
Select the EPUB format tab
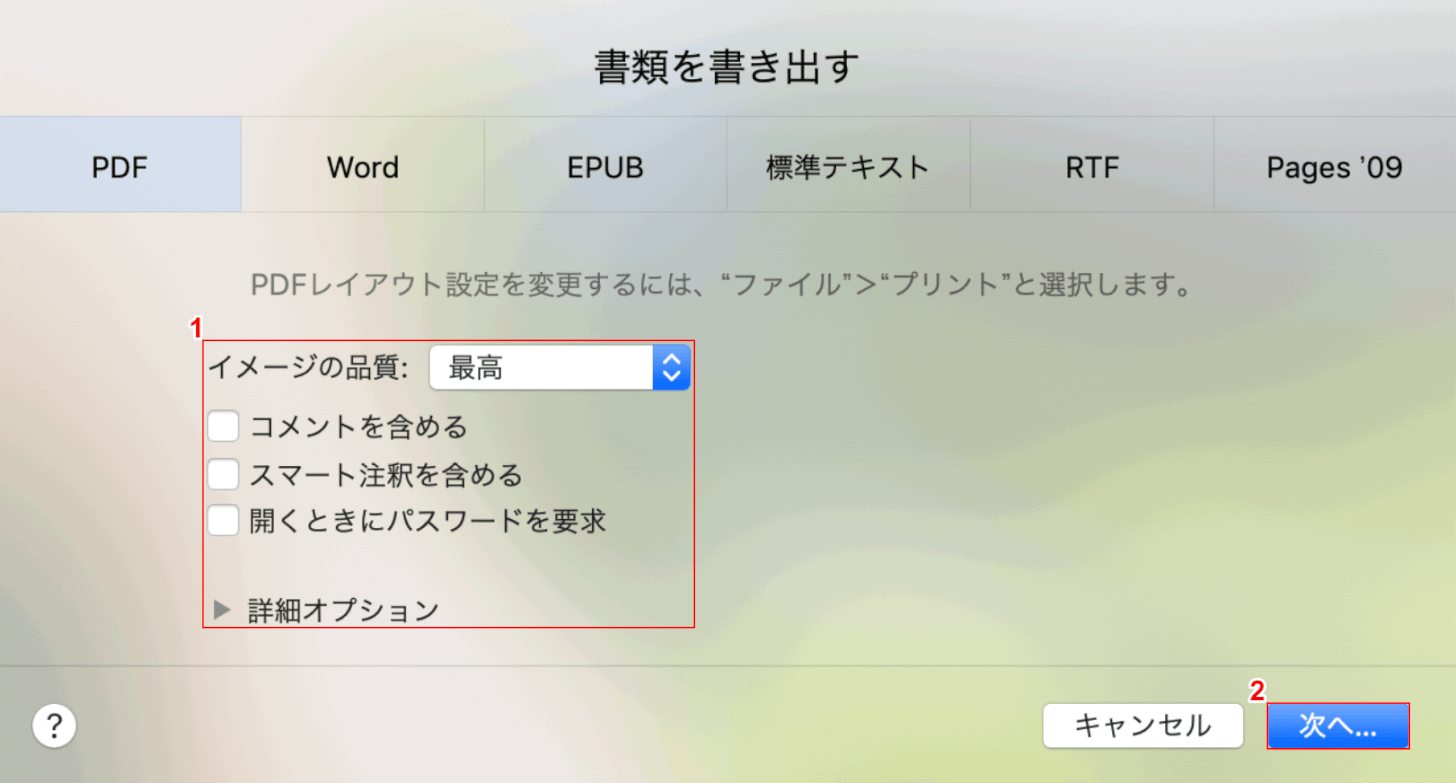(605, 166)
